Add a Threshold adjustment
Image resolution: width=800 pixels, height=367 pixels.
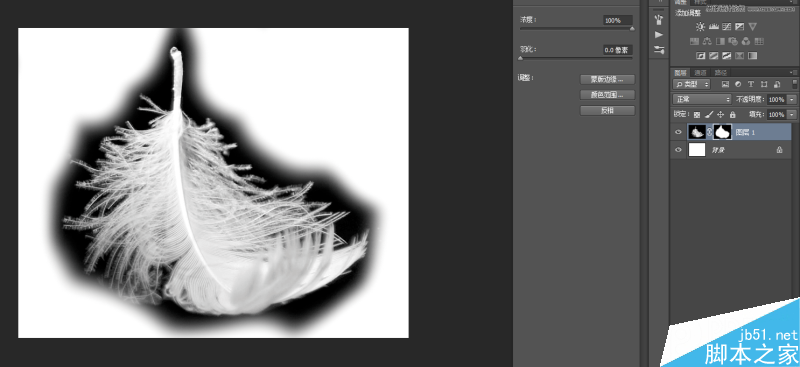[727, 56]
